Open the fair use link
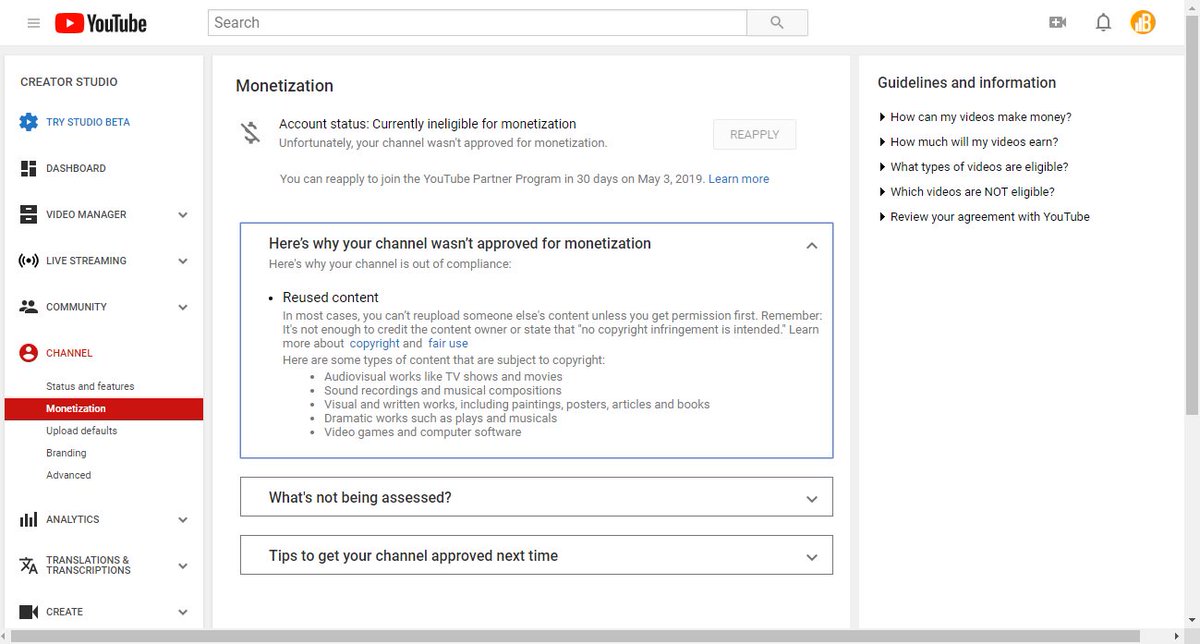The width and height of the screenshot is (1200, 644). point(448,344)
